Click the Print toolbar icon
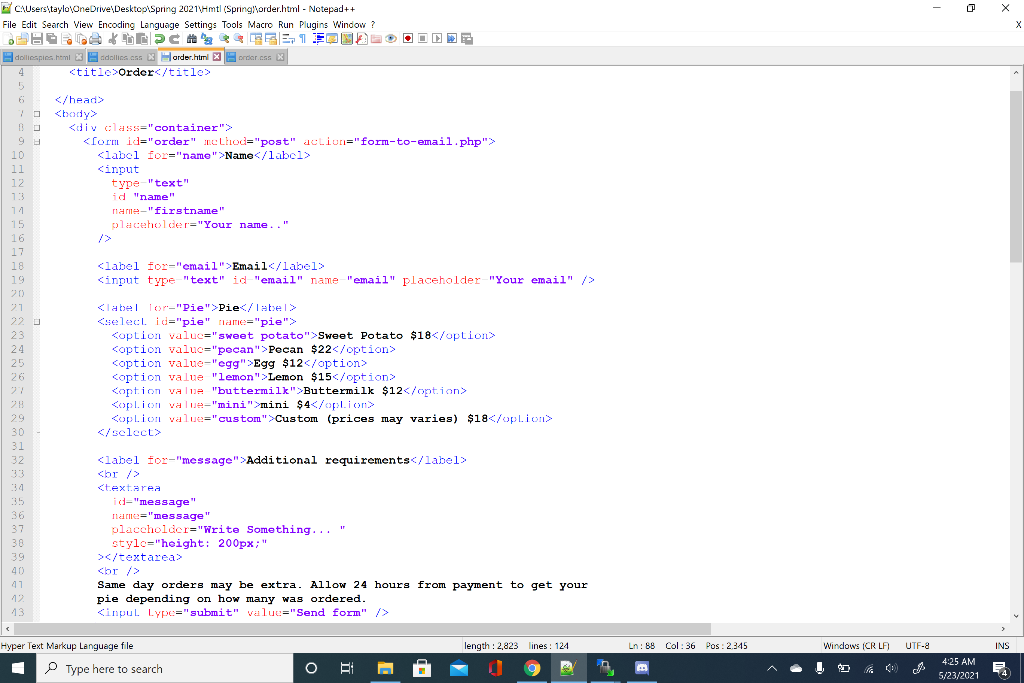The height and width of the screenshot is (683, 1024). pyautogui.click(x=94, y=38)
